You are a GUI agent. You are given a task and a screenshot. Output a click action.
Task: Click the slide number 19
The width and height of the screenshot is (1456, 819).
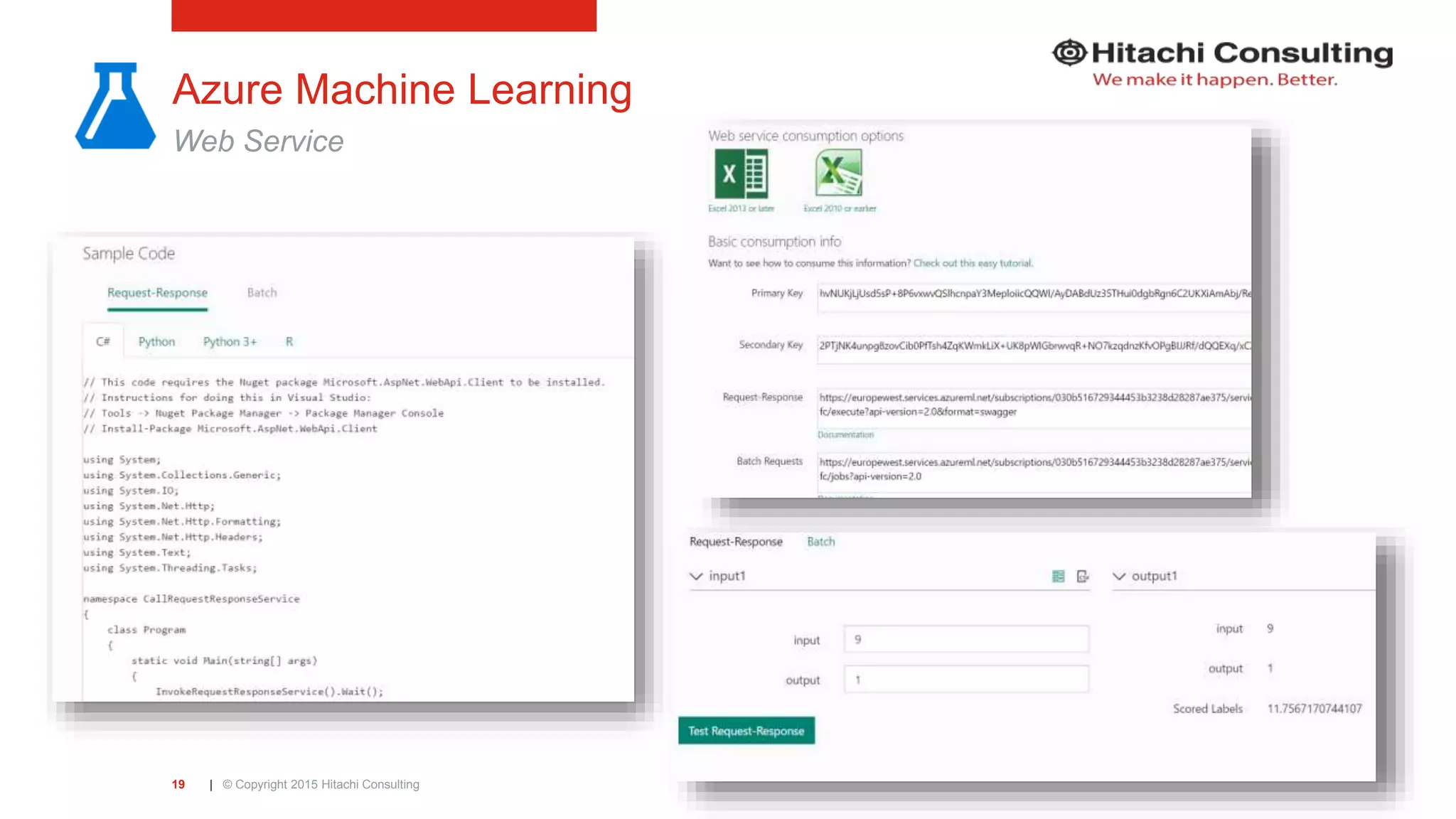coord(178,784)
